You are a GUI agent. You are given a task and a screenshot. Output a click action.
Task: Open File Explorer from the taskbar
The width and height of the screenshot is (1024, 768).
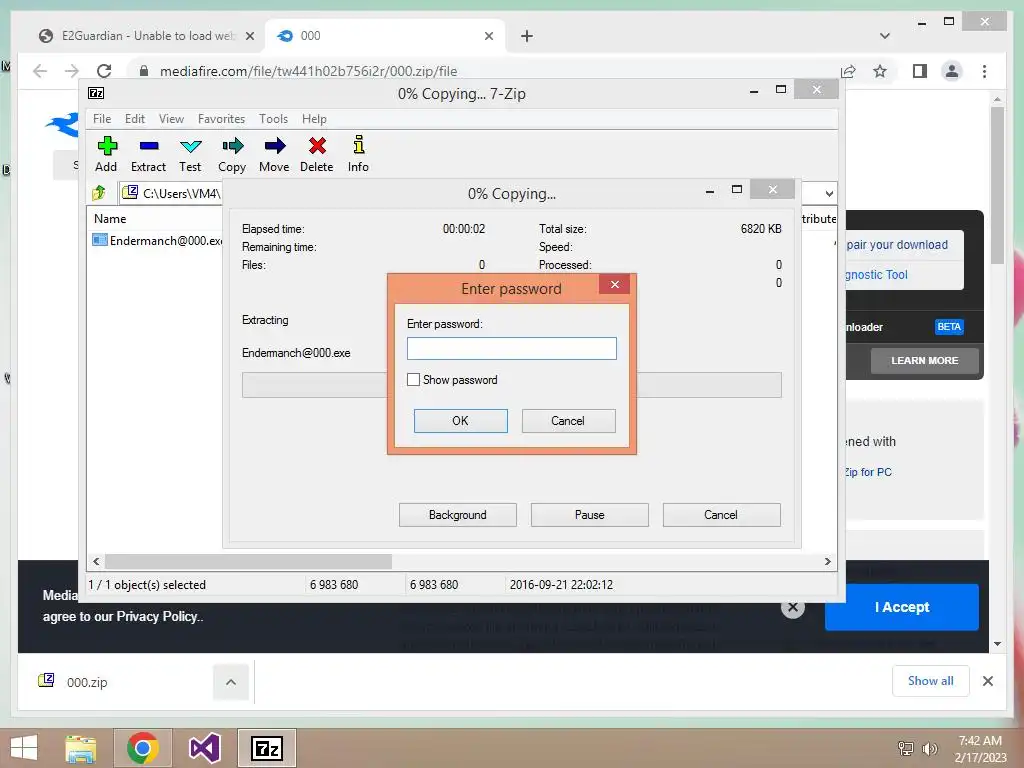(81, 748)
